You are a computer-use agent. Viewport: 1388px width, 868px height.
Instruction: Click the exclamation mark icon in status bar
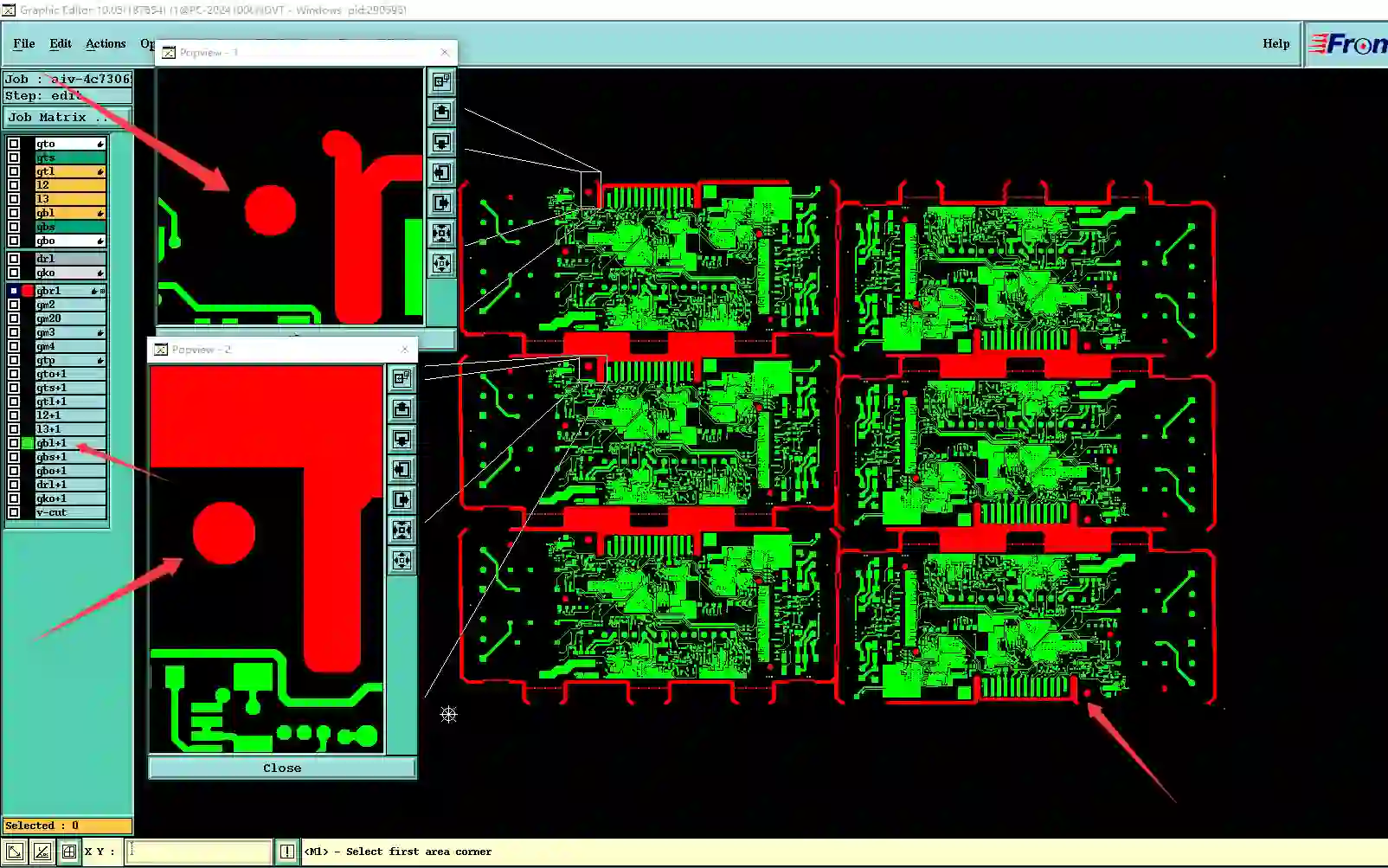(287, 852)
